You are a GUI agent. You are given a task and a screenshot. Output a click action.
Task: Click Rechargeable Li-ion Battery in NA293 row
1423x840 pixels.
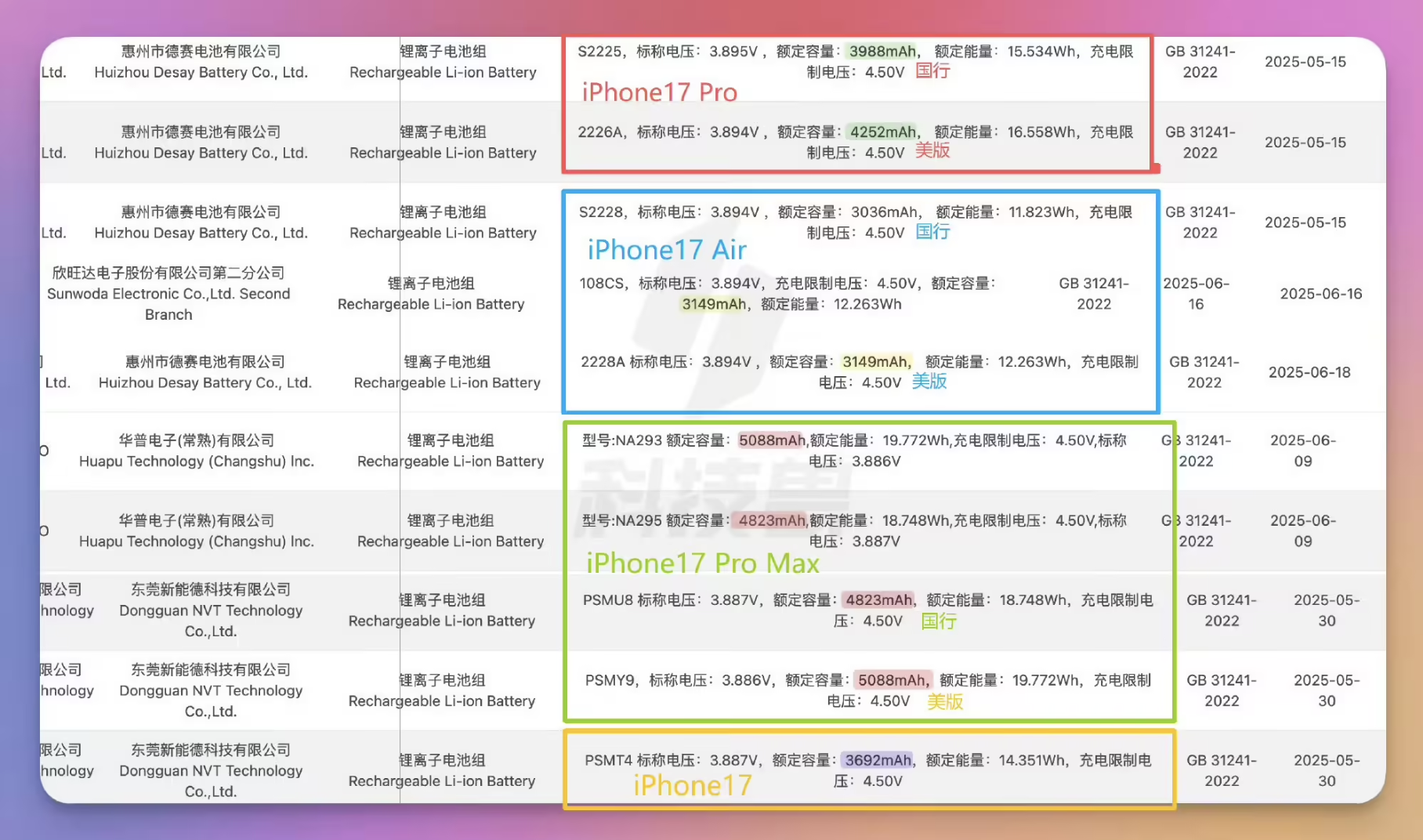click(451, 462)
